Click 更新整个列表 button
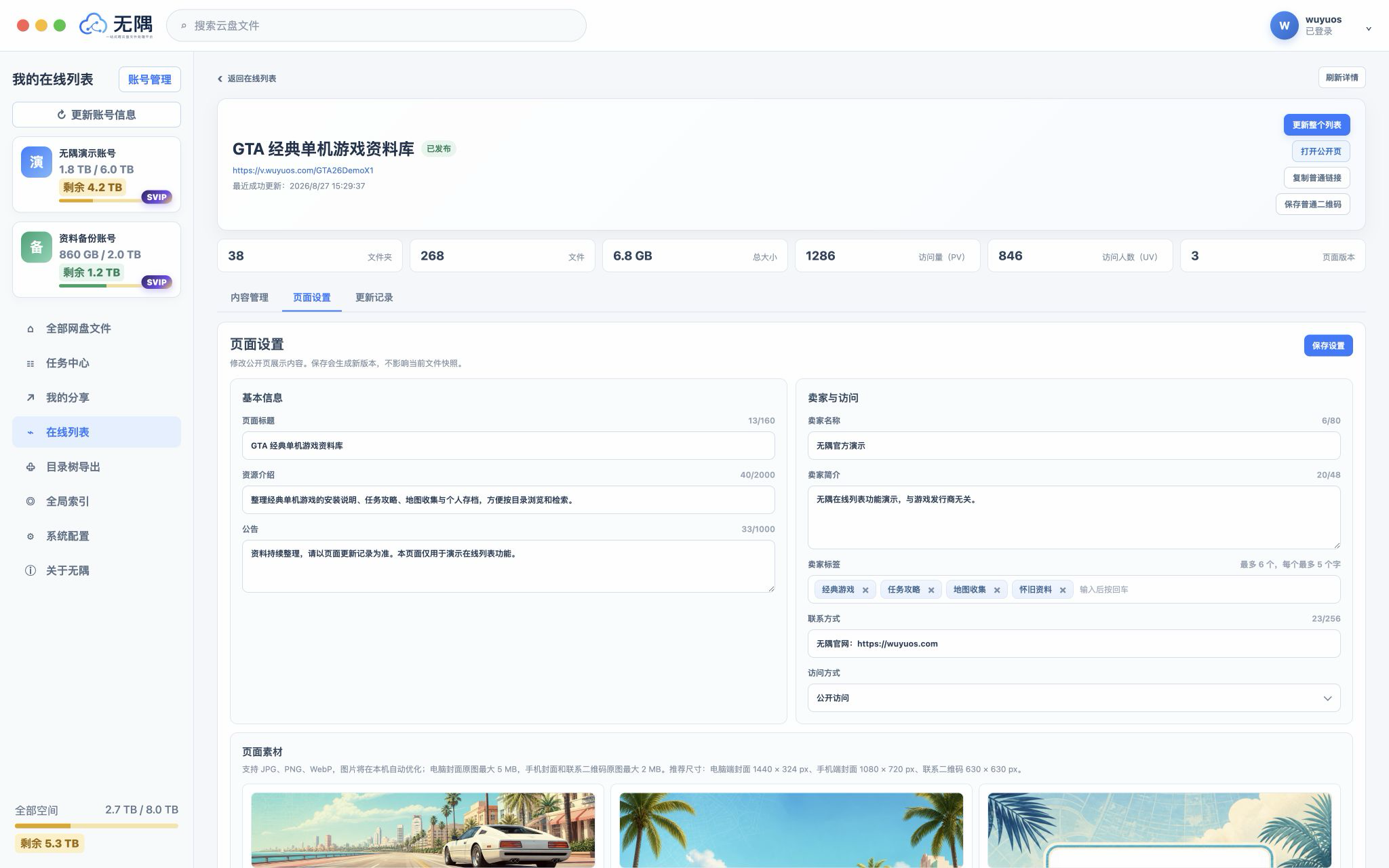This screenshot has width=1389, height=868. tap(1316, 125)
